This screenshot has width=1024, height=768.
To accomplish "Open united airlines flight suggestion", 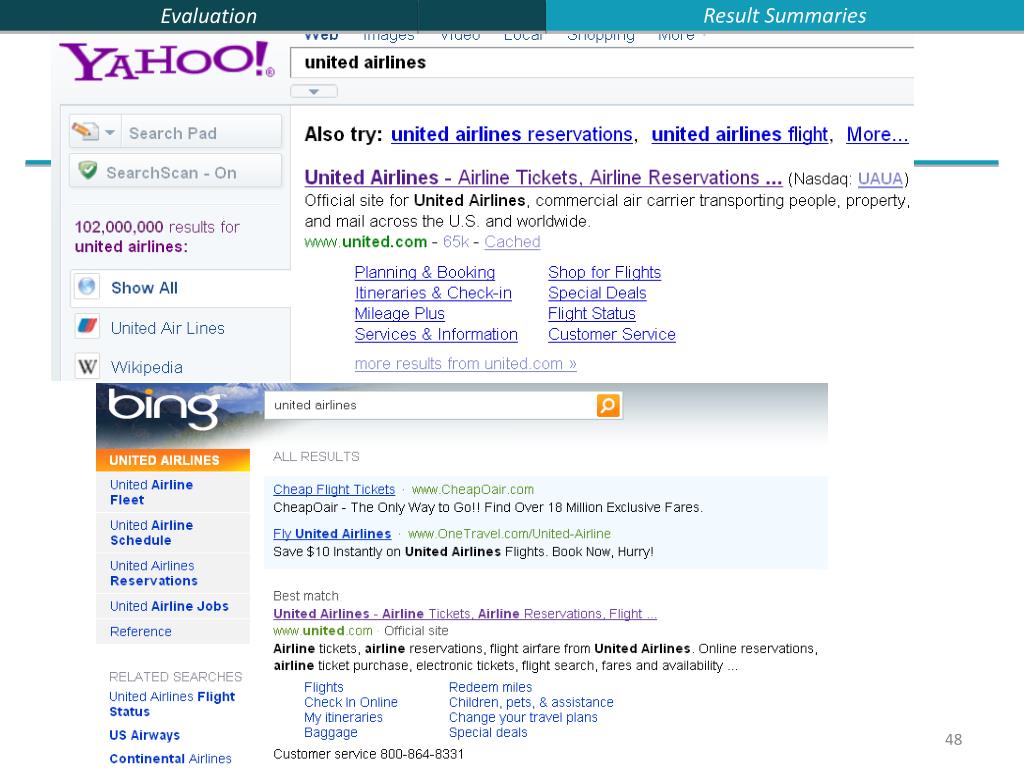I will coord(739,134).
